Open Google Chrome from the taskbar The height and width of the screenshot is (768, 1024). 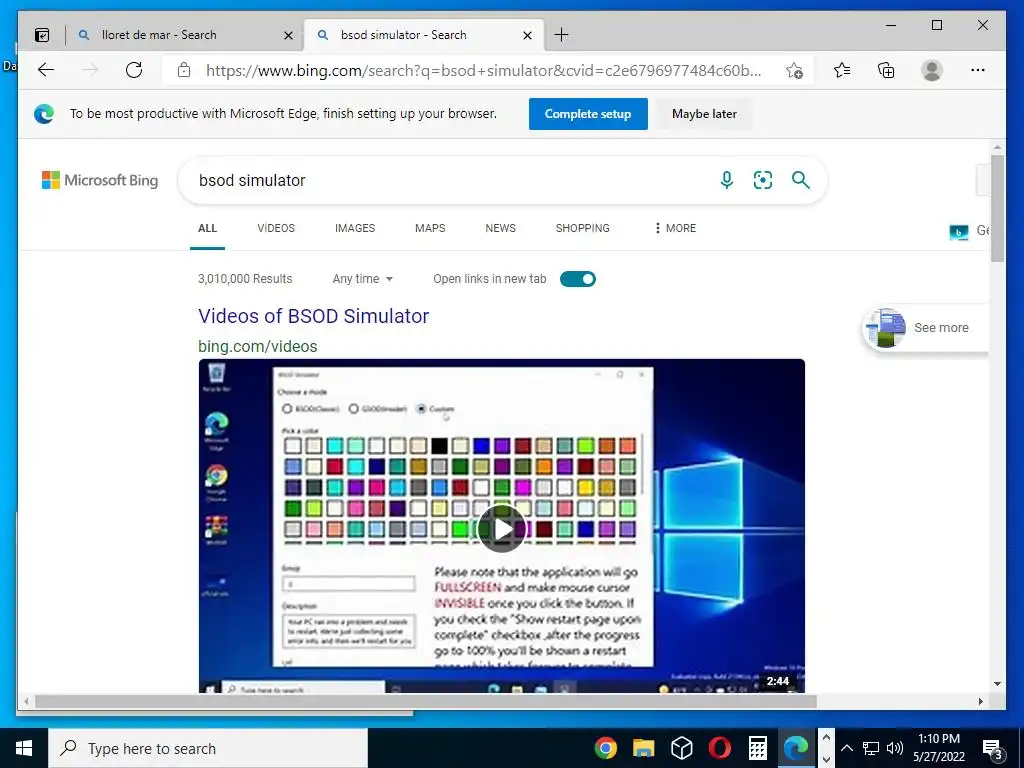[x=605, y=748]
